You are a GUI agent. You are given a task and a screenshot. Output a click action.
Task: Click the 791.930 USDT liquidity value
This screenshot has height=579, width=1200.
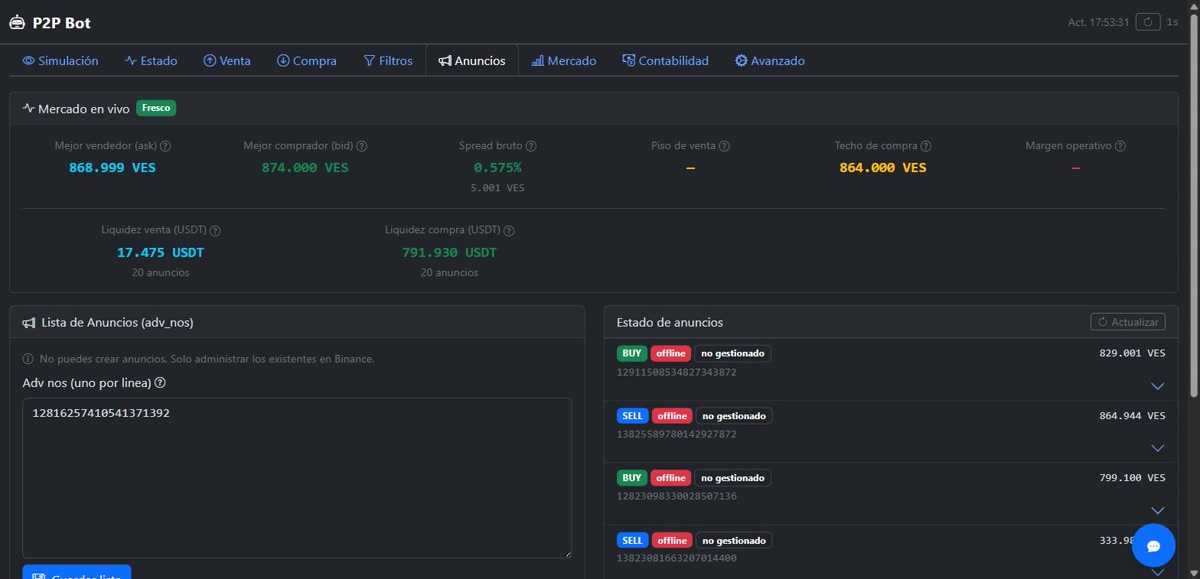click(x=450, y=253)
